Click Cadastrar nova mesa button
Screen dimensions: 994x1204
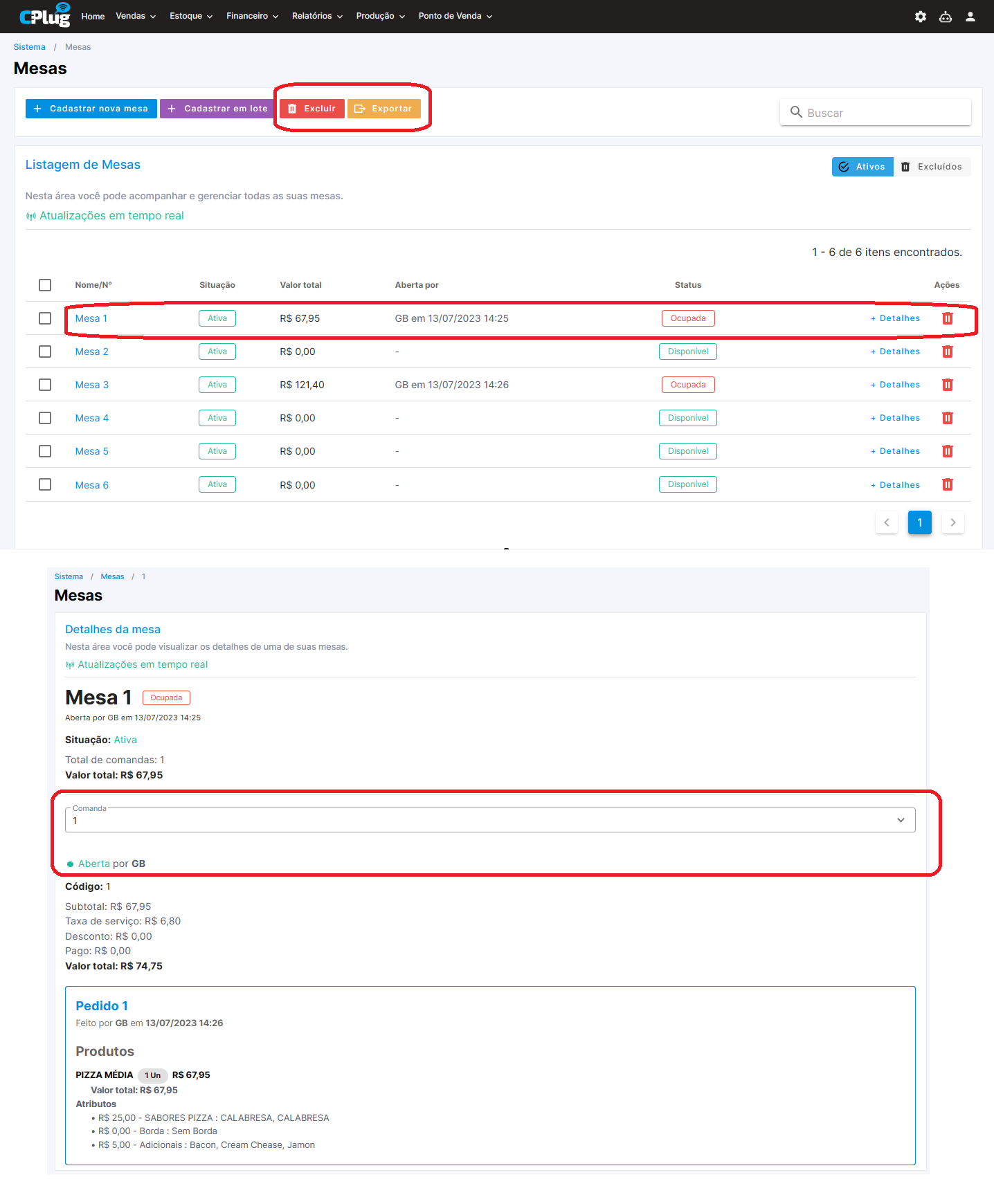91,109
